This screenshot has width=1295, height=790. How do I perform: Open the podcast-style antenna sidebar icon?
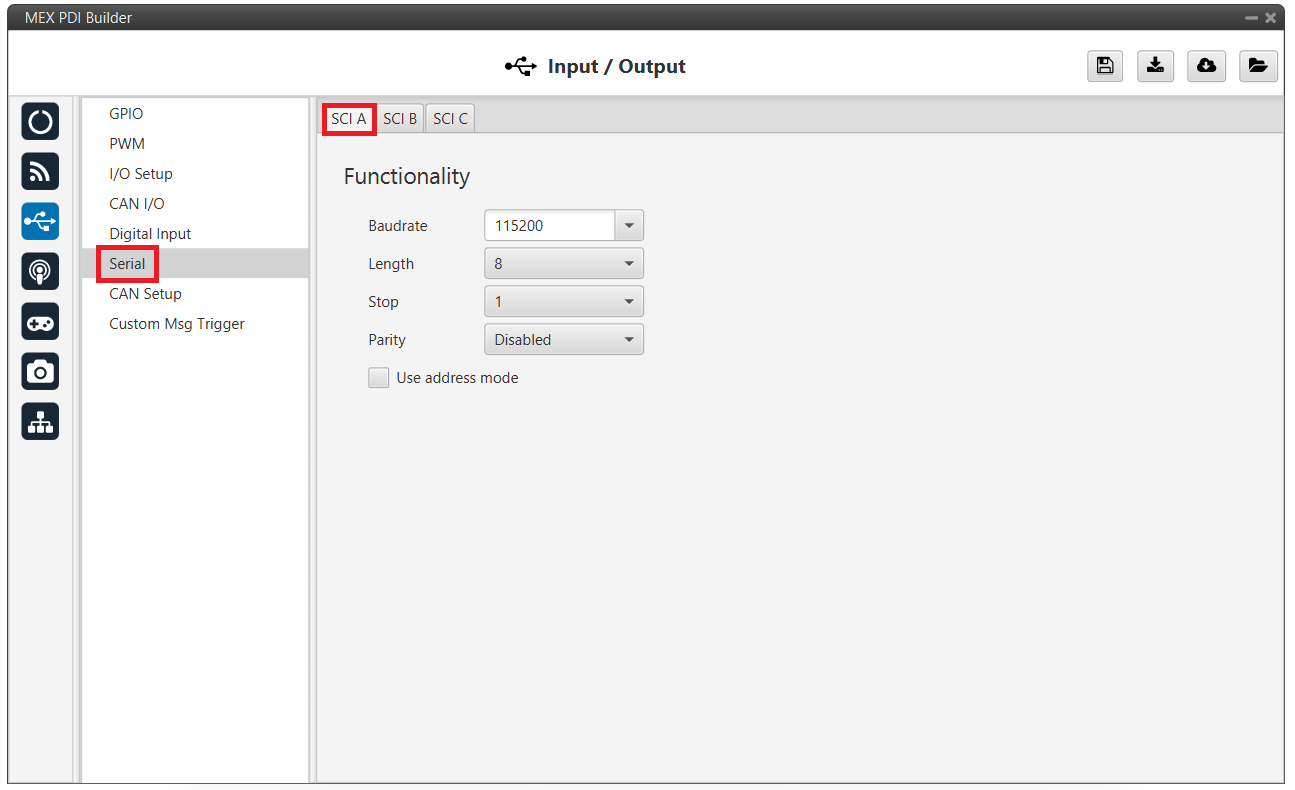pos(40,271)
